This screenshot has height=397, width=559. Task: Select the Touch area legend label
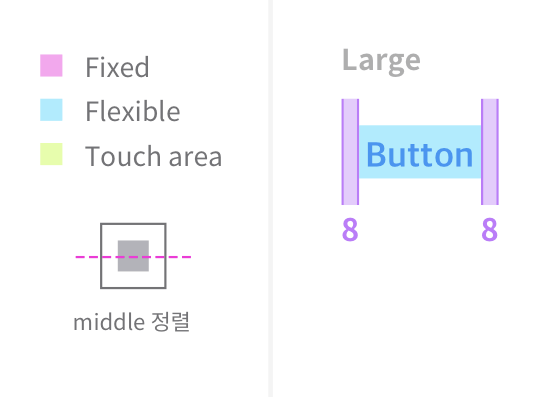coord(154,156)
